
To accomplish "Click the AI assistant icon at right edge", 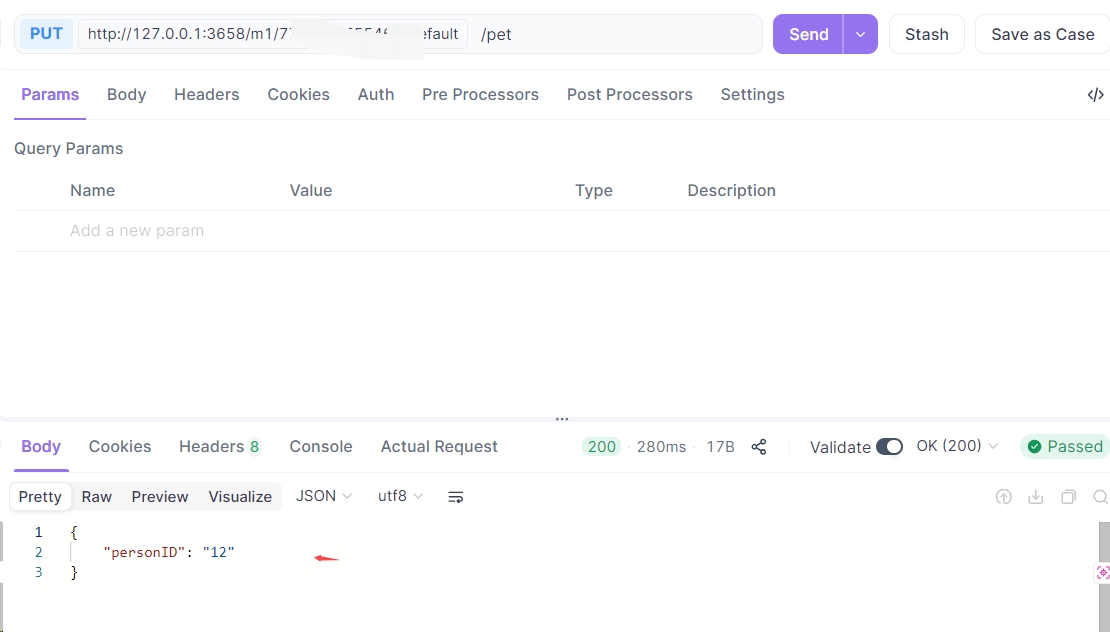I will pyautogui.click(x=1103, y=572).
